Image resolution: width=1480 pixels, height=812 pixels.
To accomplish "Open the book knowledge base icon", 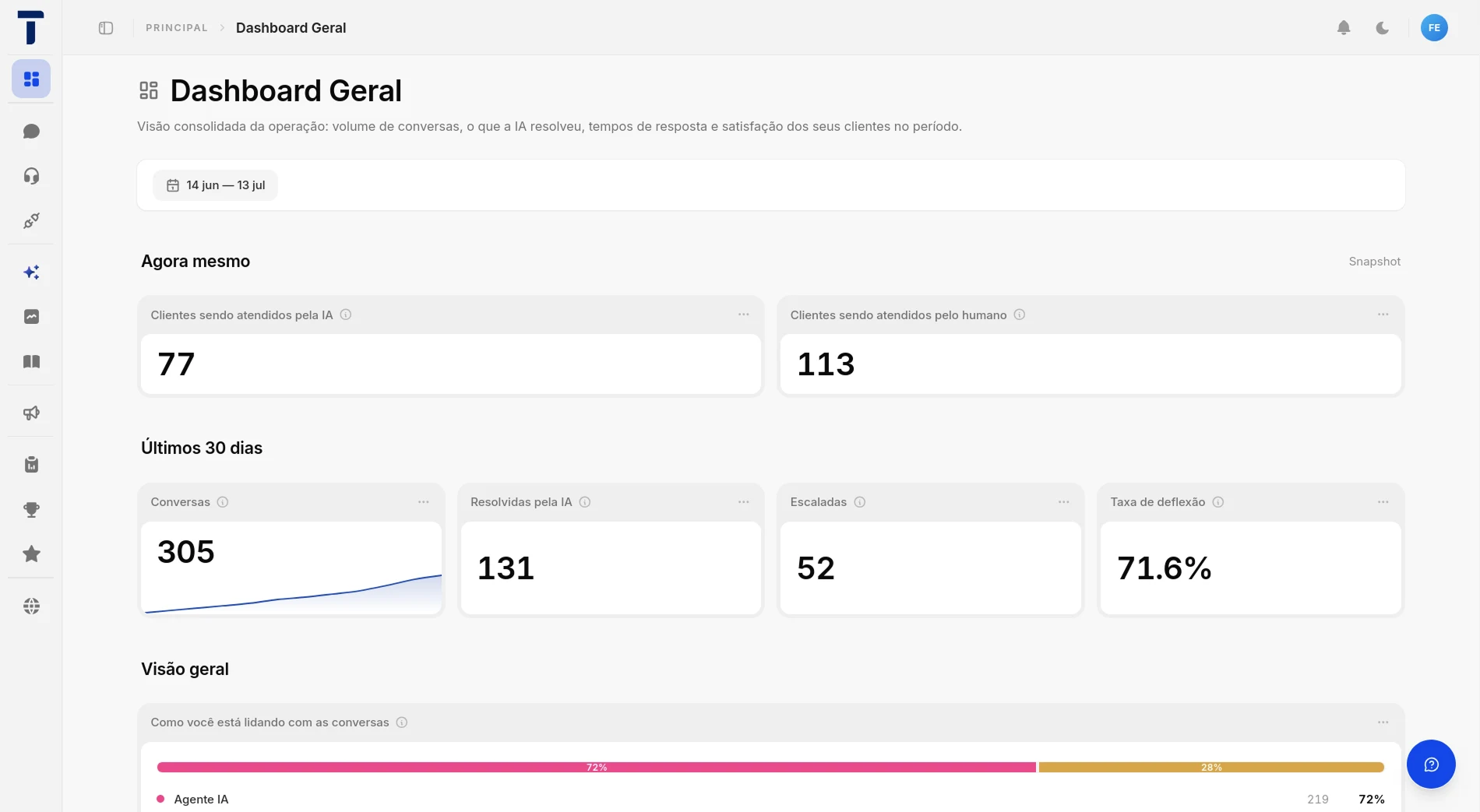I will (31, 361).
